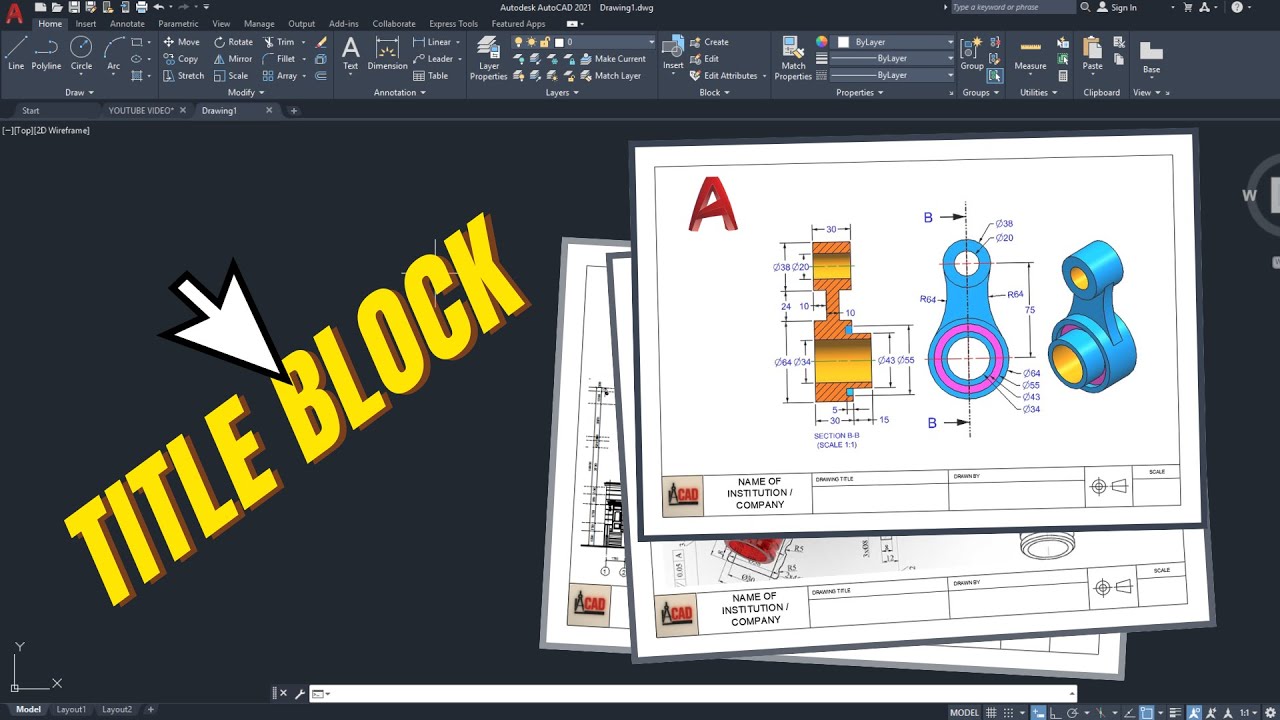Activate the Rotate tool
The image size is (1280, 720).
click(233, 42)
